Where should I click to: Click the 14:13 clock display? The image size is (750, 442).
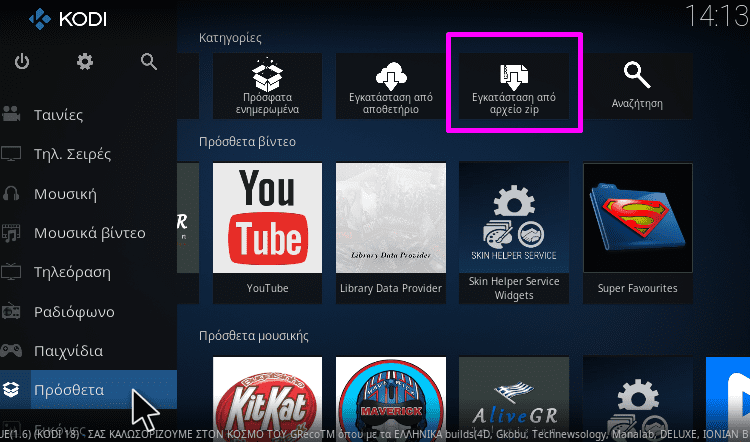[717, 16]
